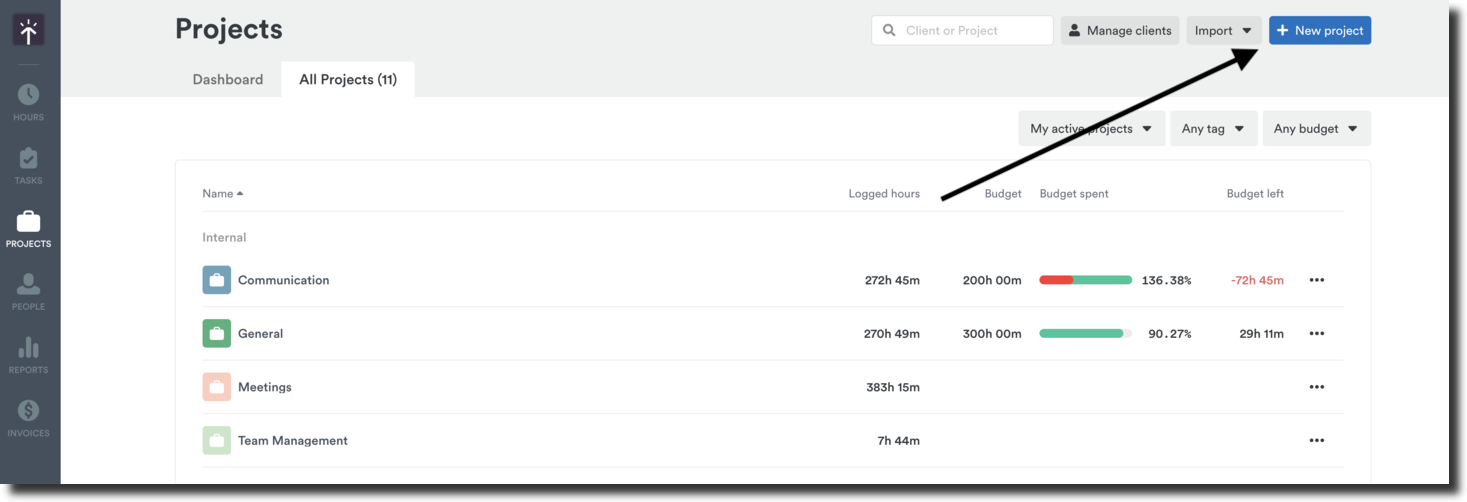
Task: Go to People in the sidebar
Action: (x=28, y=291)
